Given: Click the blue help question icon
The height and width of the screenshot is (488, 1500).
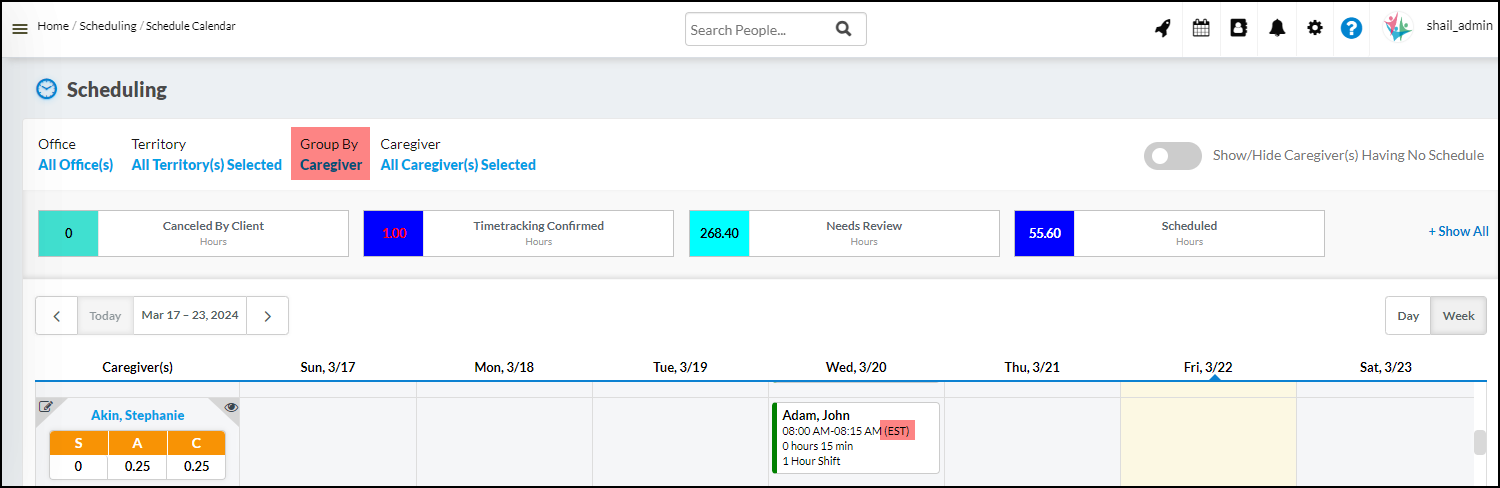Looking at the screenshot, I should click(1352, 29).
